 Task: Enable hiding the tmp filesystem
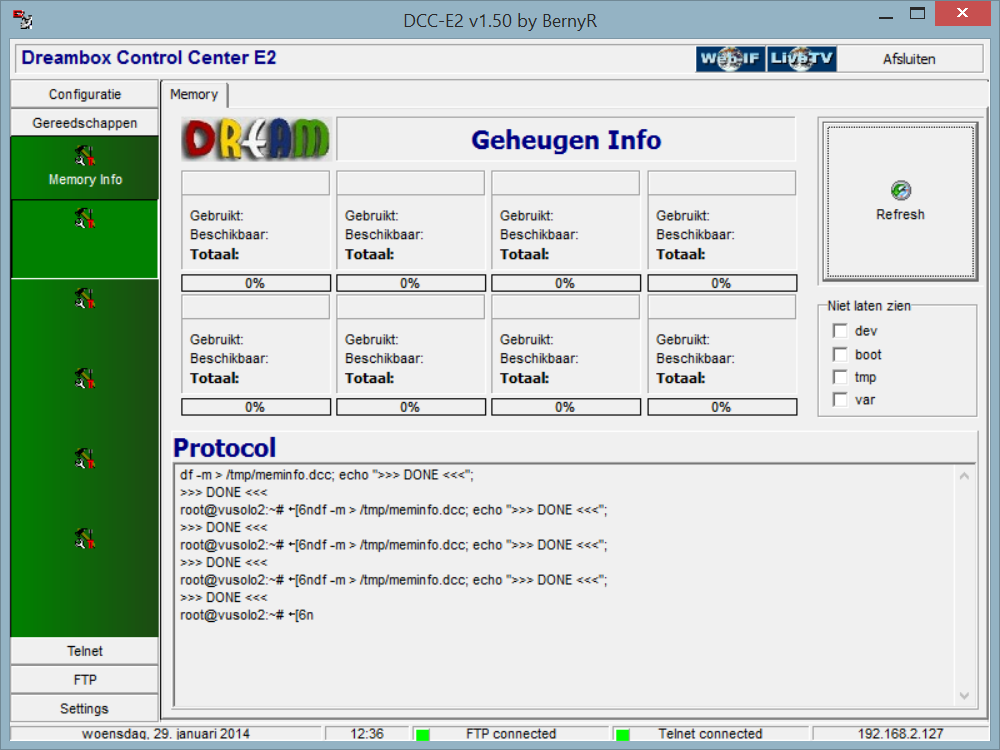click(840, 378)
